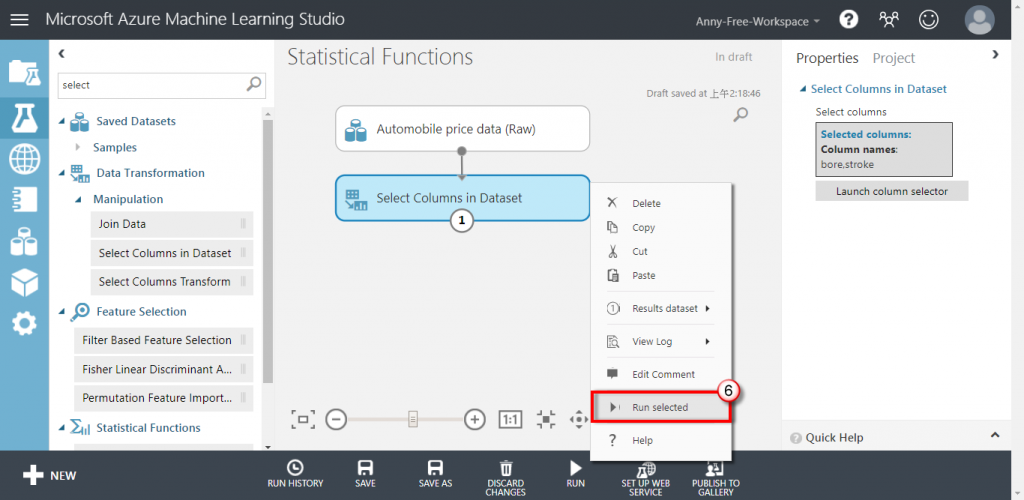Collapse the module palette with left chevron
This screenshot has width=1024, height=500.
[61, 54]
